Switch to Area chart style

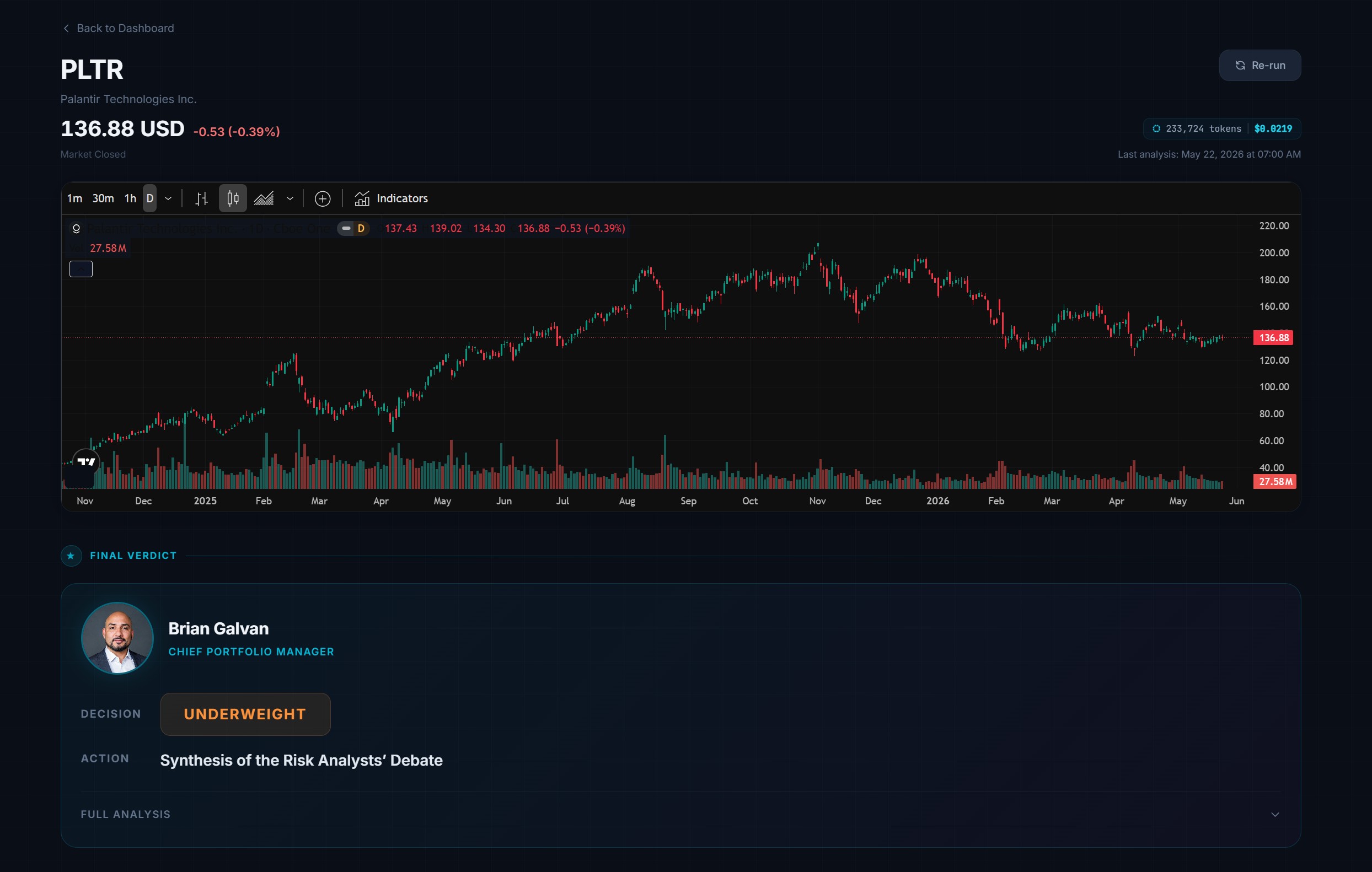tap(264, 198)
